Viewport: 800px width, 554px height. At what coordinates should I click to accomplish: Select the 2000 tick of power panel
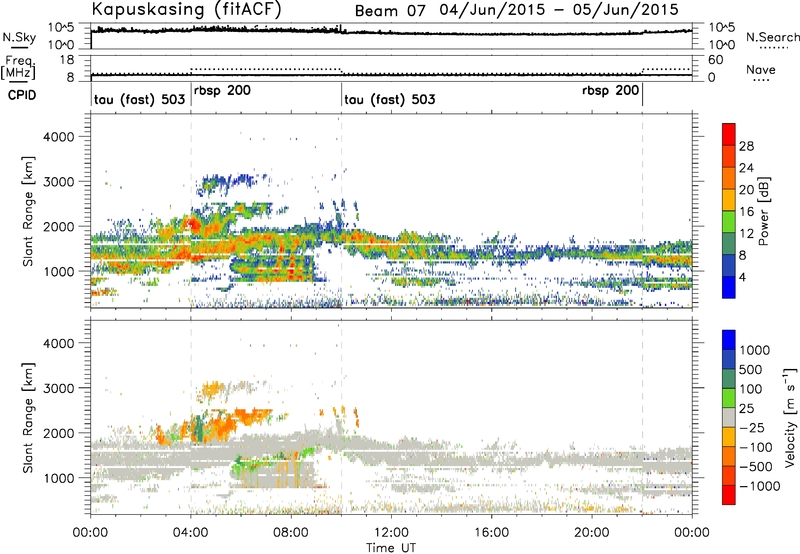click(x=58, y=226)
